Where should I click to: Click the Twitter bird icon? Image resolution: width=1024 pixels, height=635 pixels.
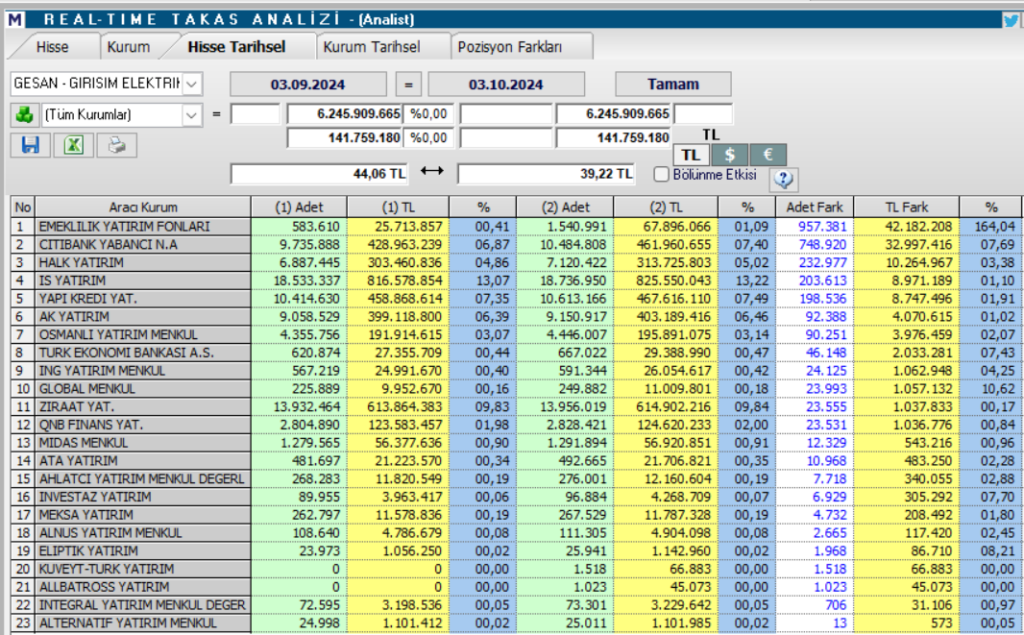pyautogui.click(x=1012, y=19)
